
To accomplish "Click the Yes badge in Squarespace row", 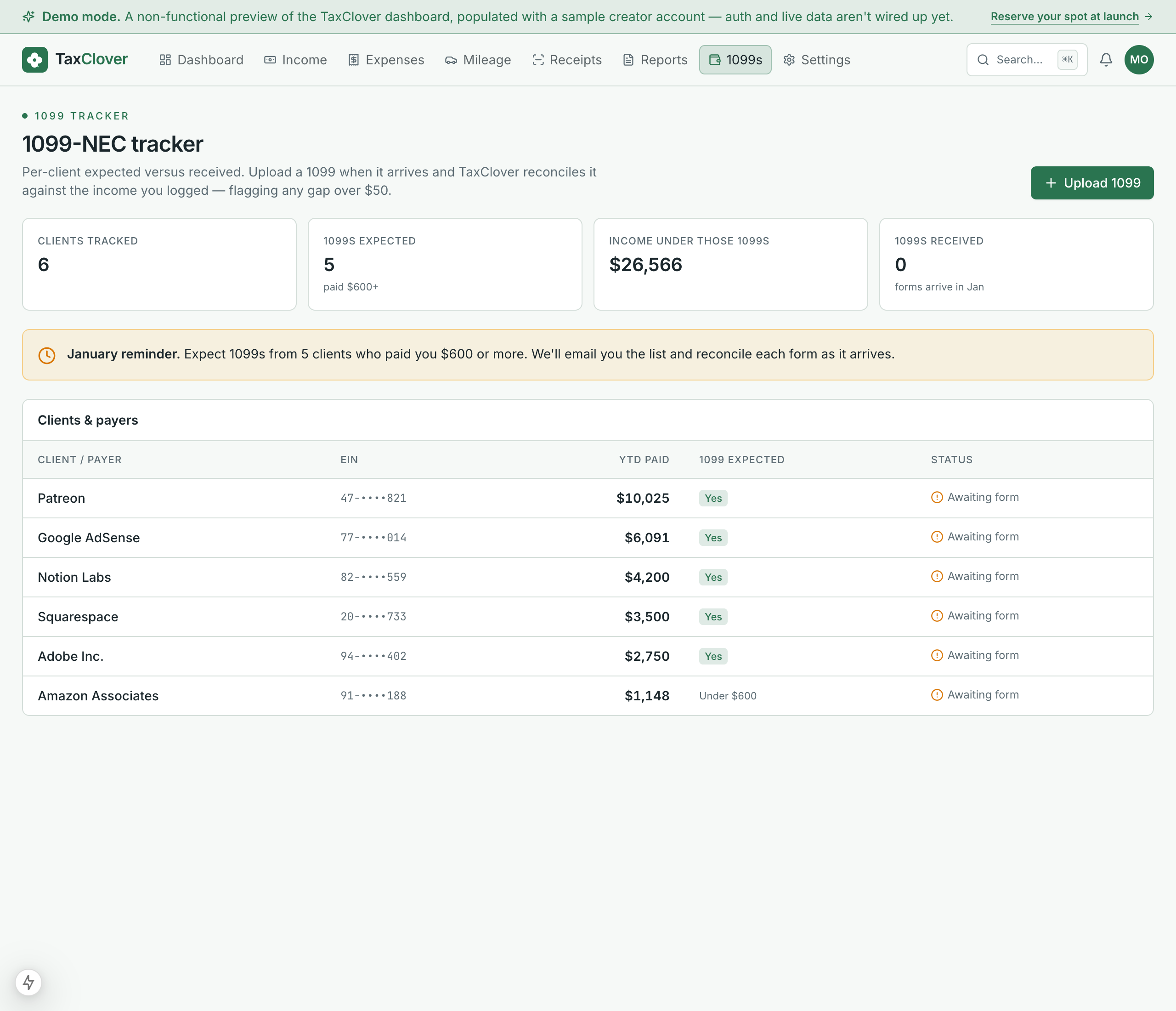I will click(713, 616).
